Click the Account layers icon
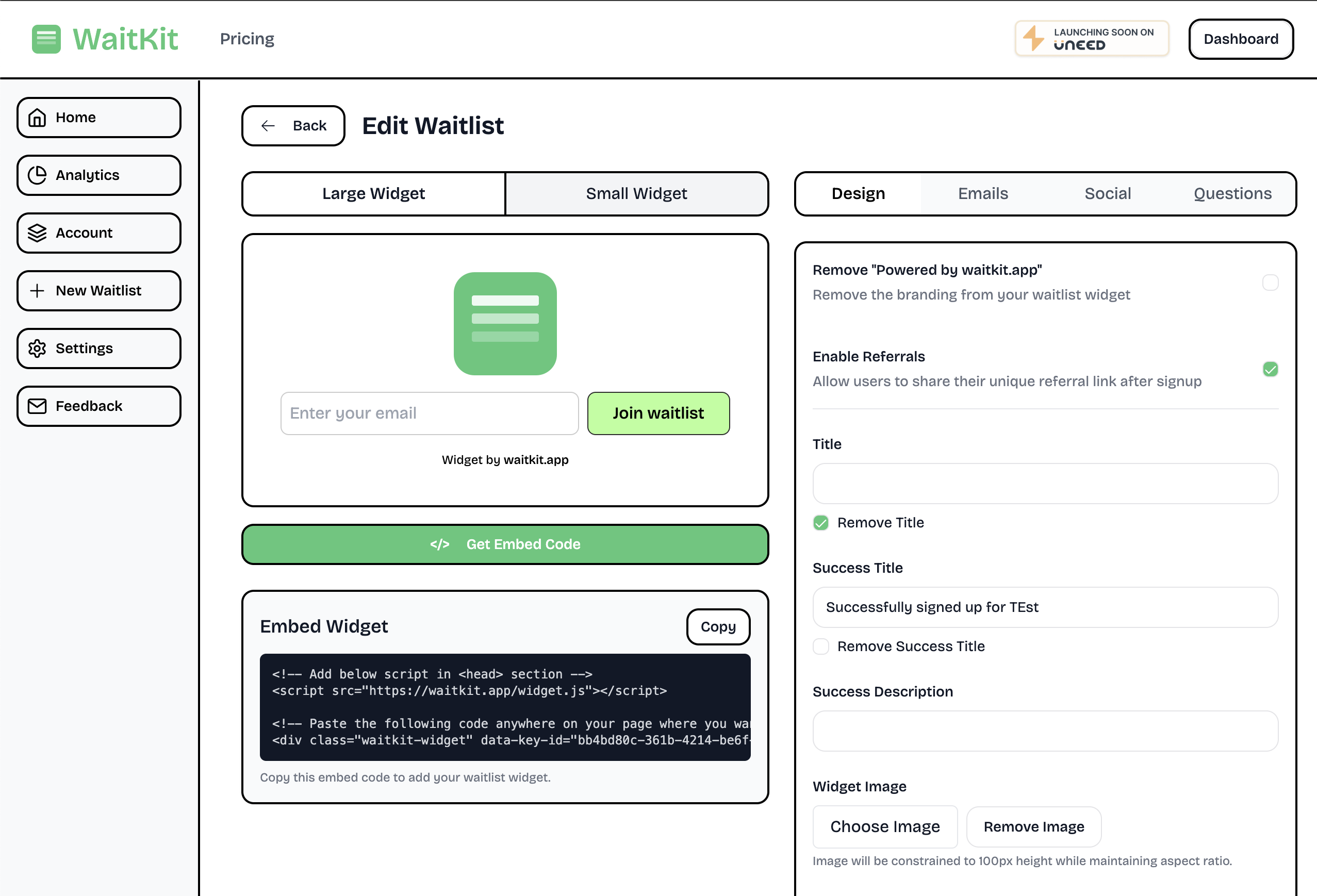 [38, 233]
